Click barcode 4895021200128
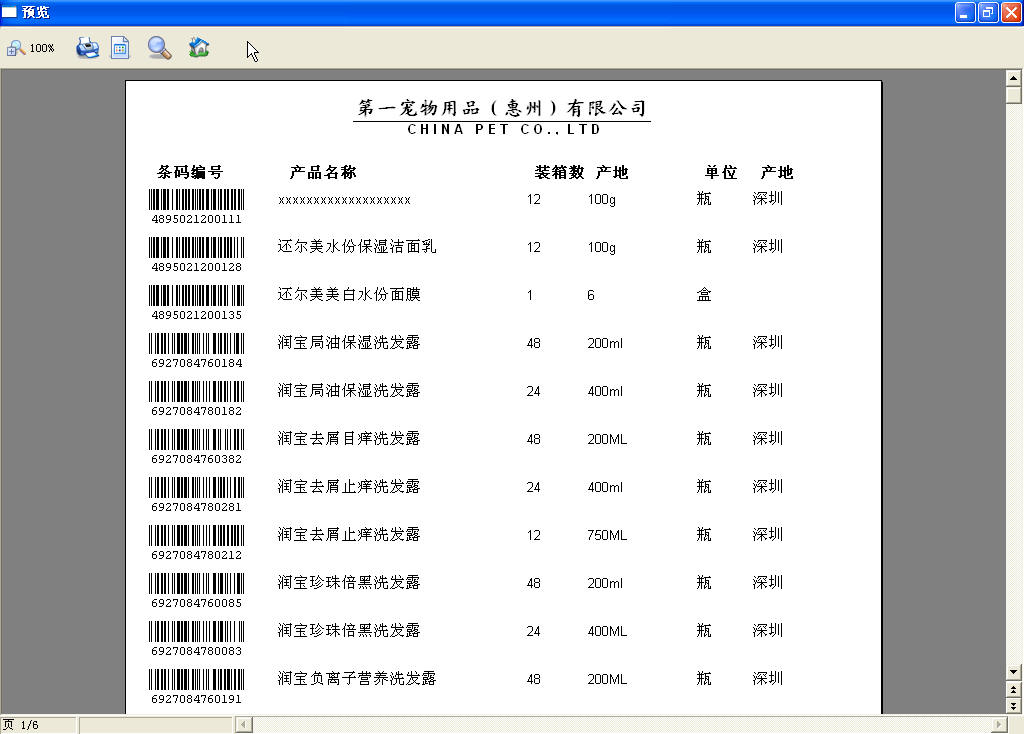This screenshot has height=734, width=1024. 197,255
